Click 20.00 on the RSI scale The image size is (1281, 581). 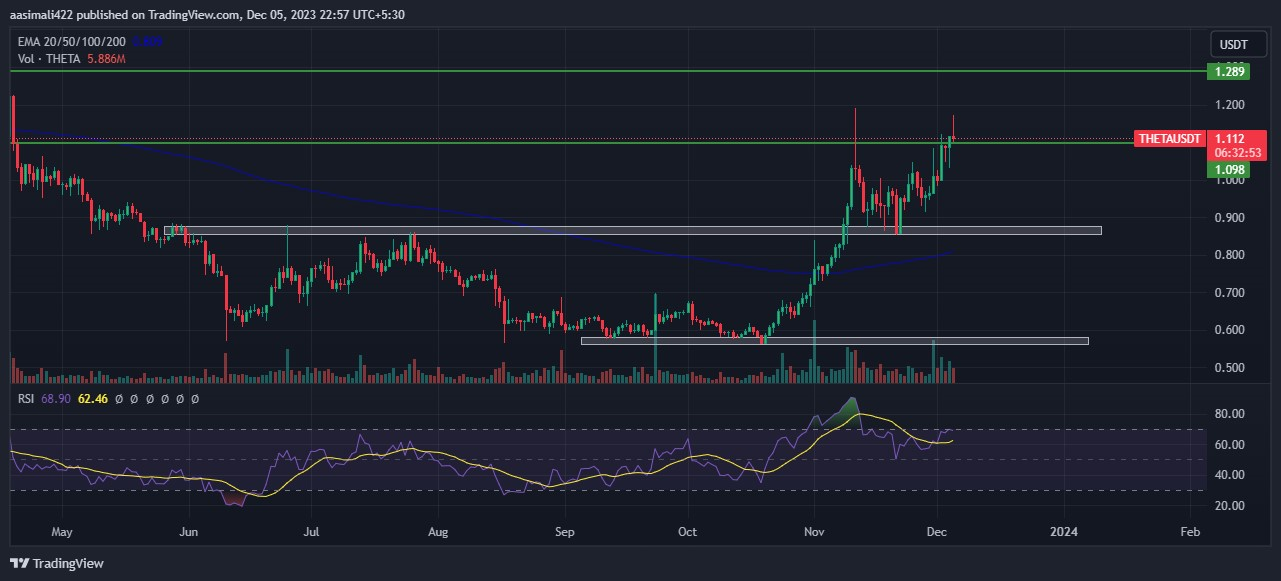1229,506
